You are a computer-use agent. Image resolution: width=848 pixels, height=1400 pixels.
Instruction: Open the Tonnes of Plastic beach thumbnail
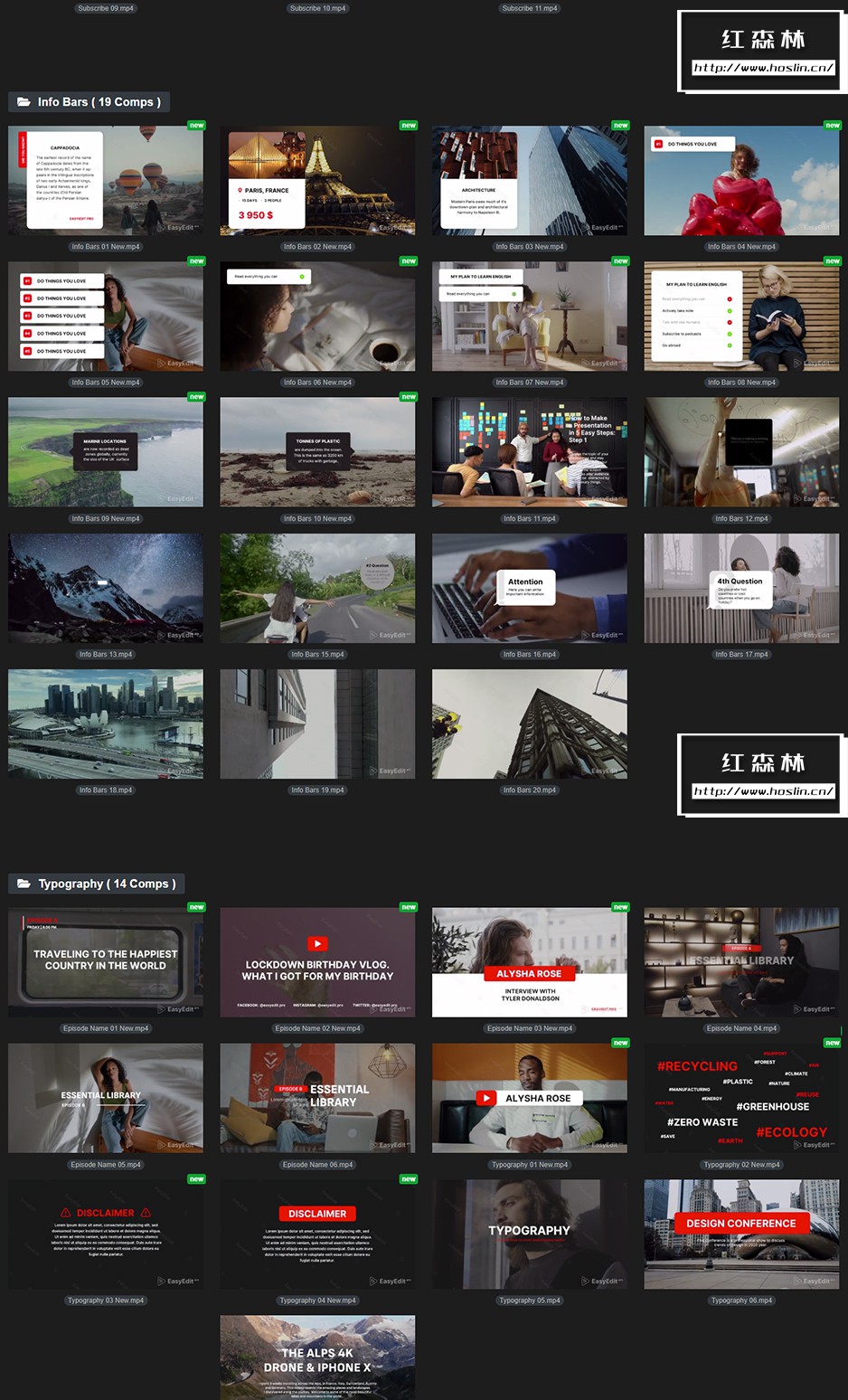coord(317,452)
